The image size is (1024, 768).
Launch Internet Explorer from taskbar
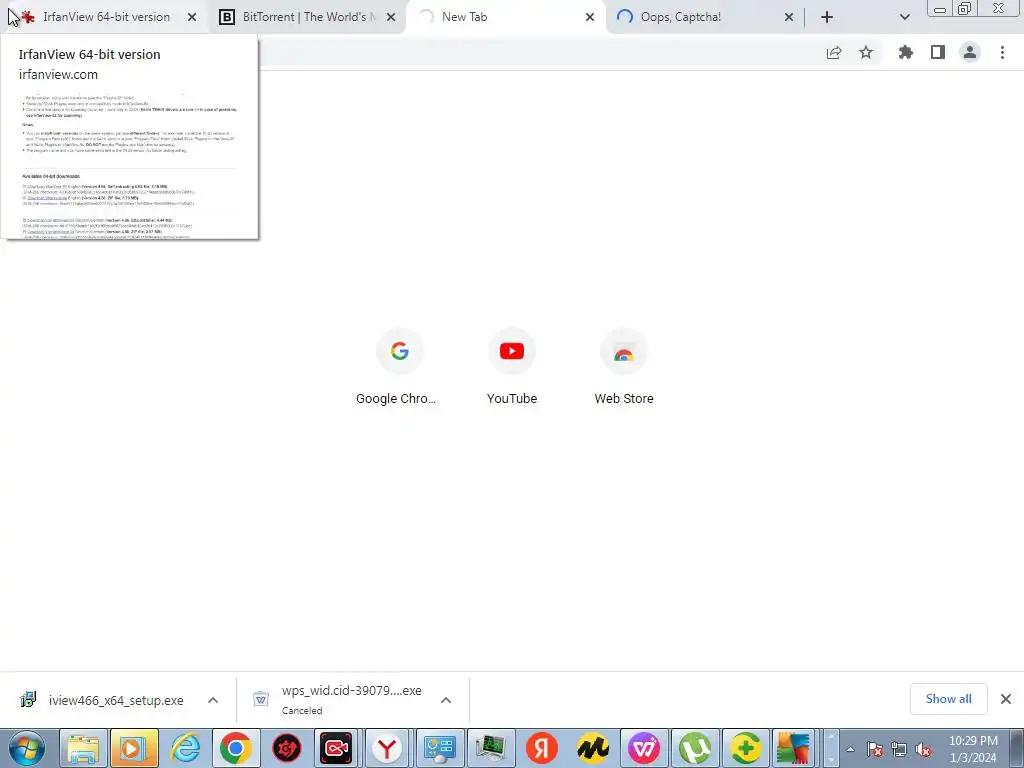185,748
